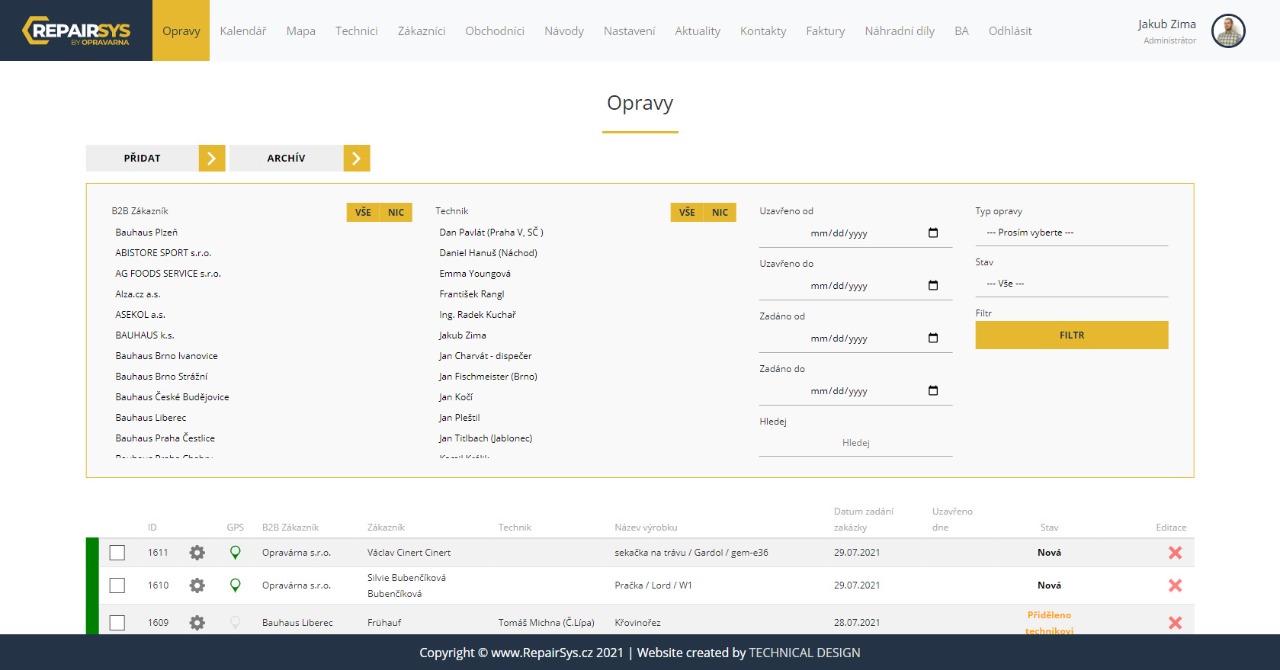Sort by Datum zadání zakázky header
Screen dimensions: 1280x670
pos(864,520)
